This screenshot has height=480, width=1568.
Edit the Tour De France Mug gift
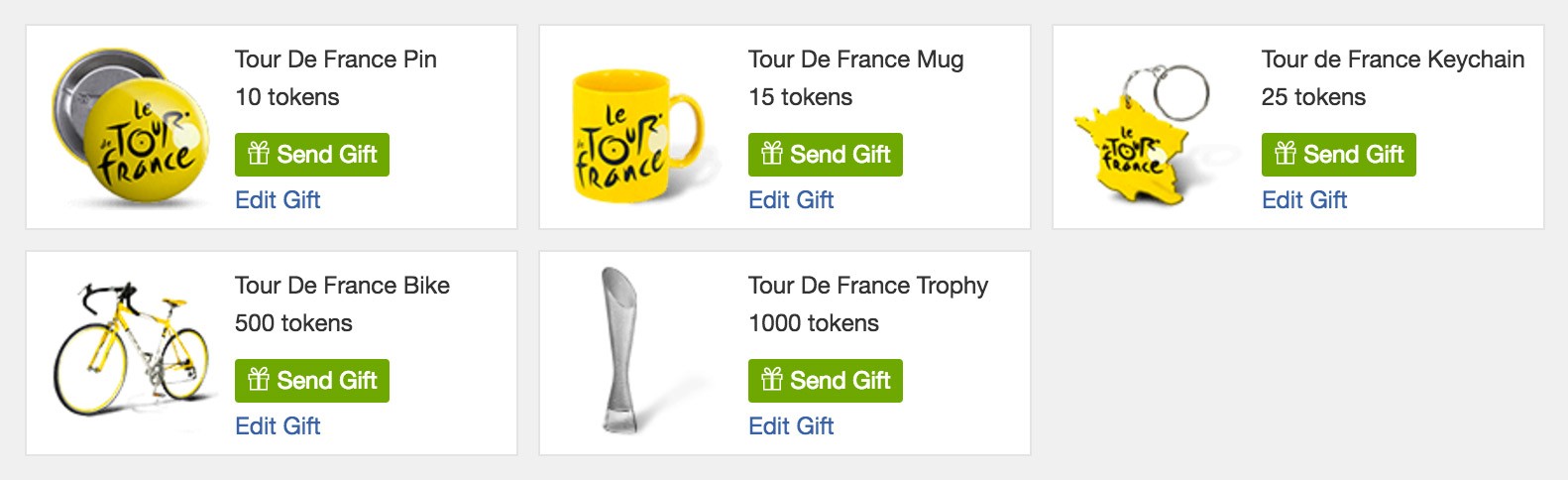pyautogui.click(x=791, y=200)
